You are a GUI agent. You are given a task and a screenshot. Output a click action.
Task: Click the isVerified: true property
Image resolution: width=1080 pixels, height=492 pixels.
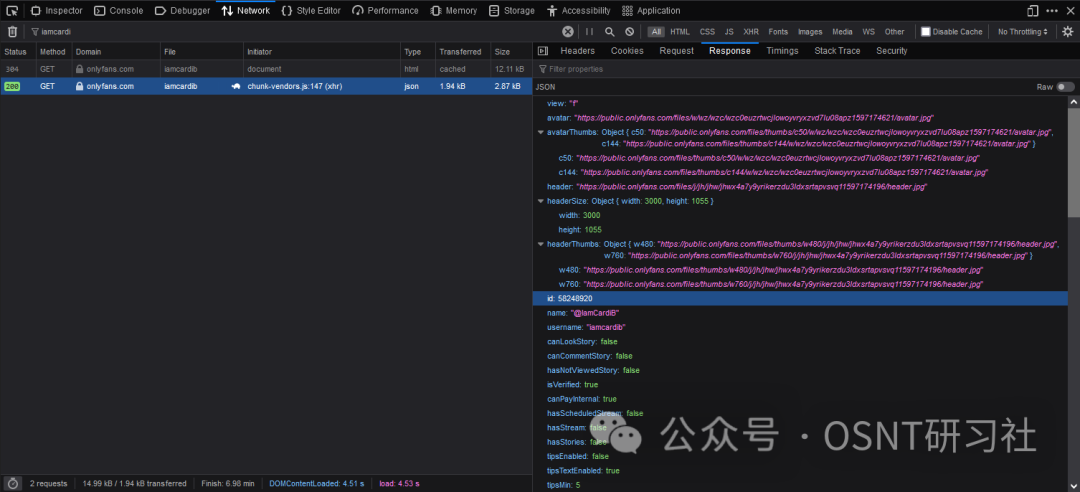pos(572,385)
